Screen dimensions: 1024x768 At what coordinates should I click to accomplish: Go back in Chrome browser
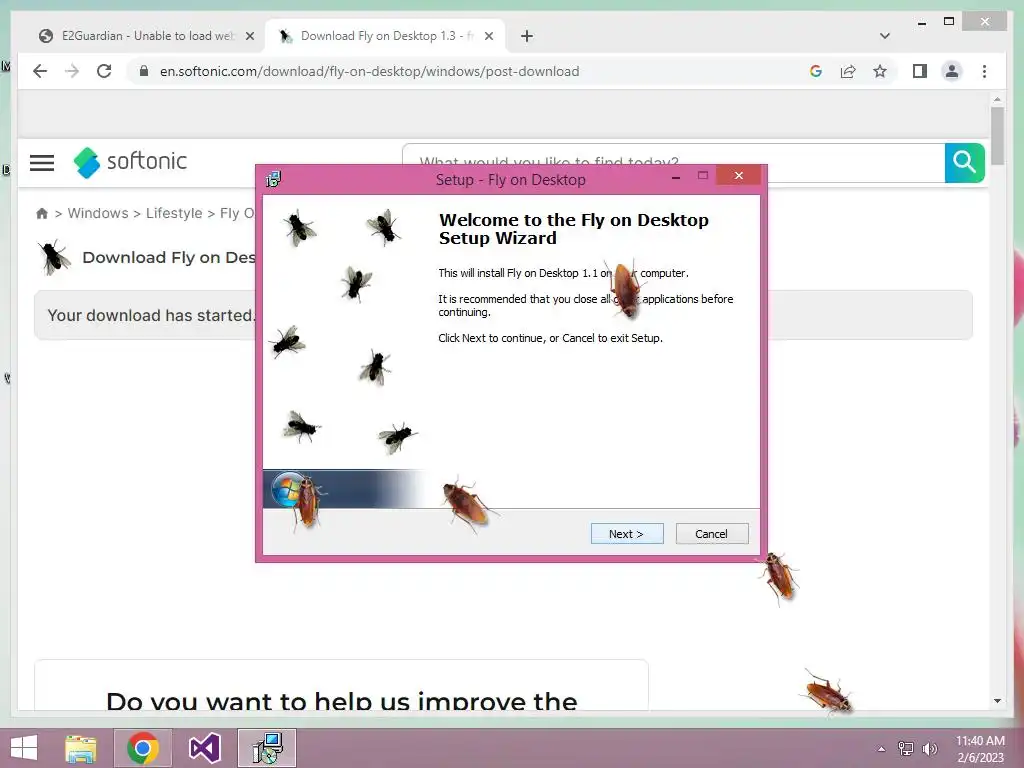[x=40, y=71]
